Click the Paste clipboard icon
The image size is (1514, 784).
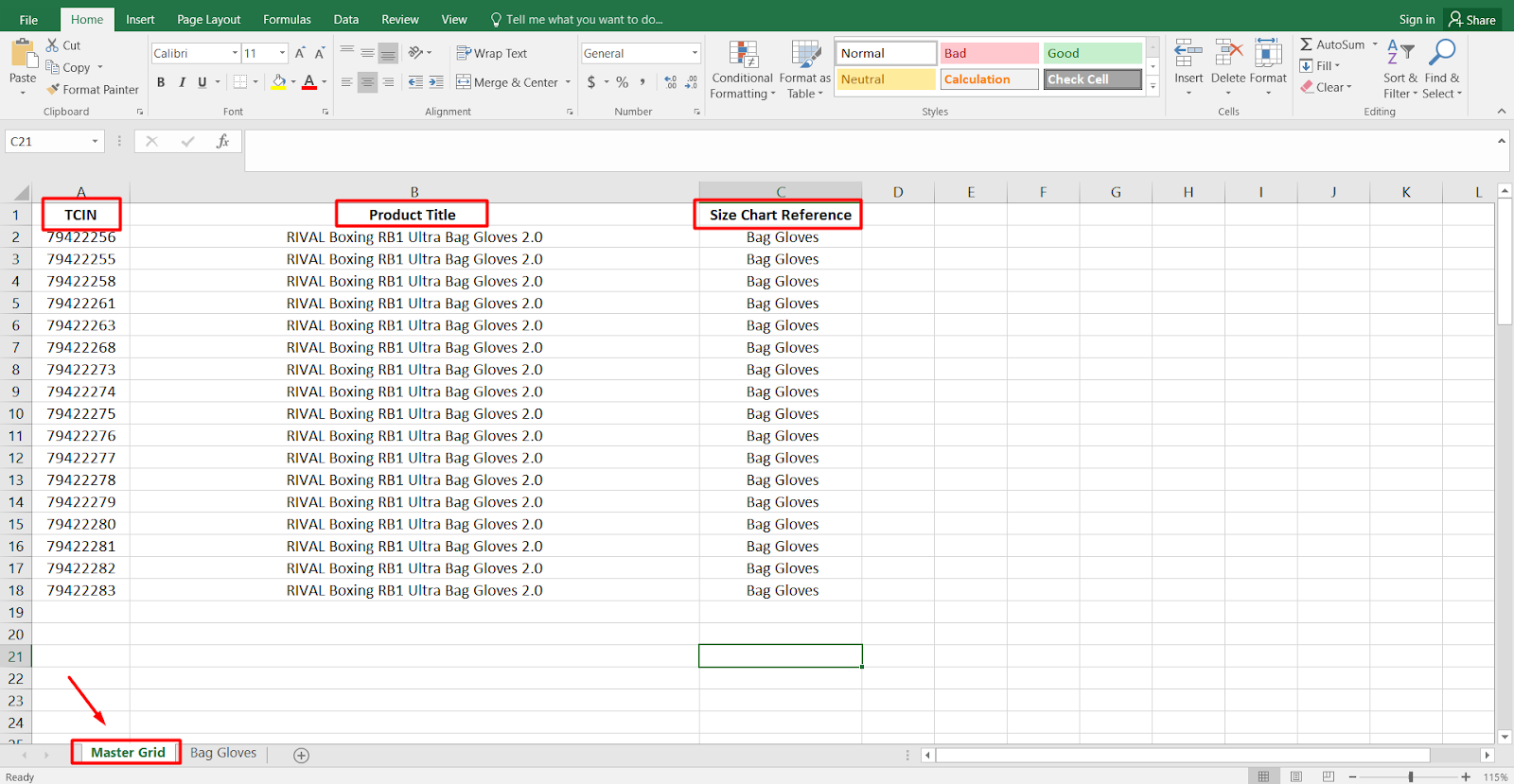click(x=22, y=53)
